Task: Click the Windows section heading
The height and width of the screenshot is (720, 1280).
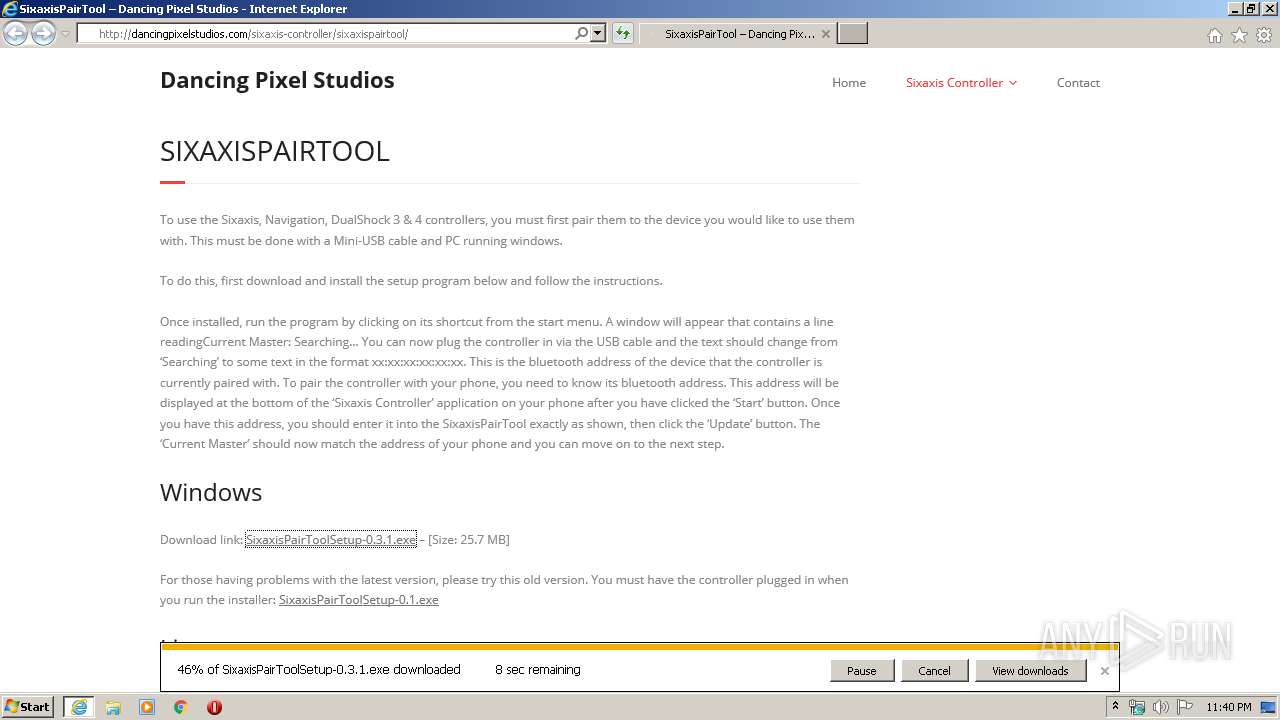Action: 211,492
